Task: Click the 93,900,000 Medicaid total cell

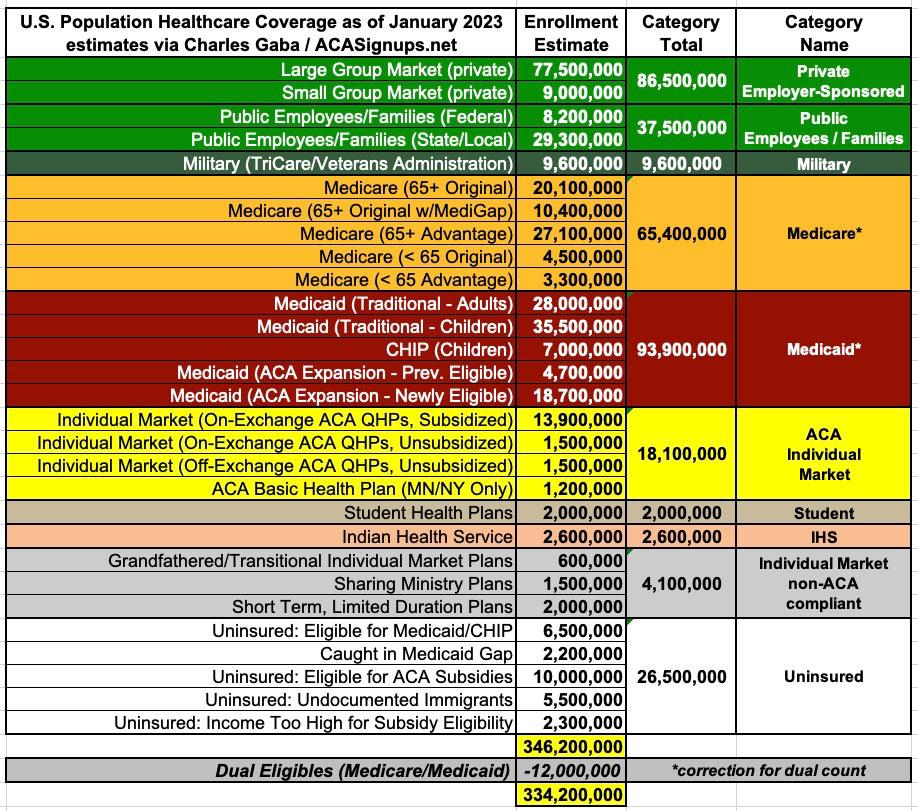Action: click(x=680, y=350)
